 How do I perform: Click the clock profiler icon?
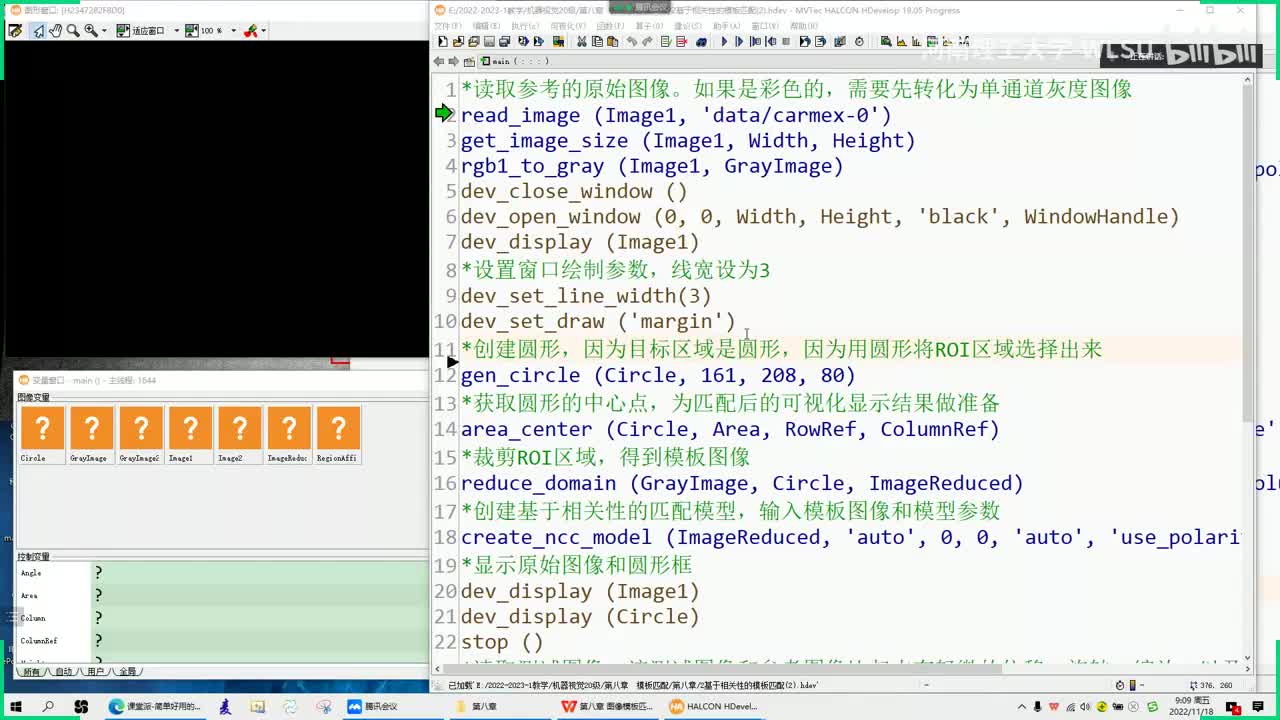point(859,42)
